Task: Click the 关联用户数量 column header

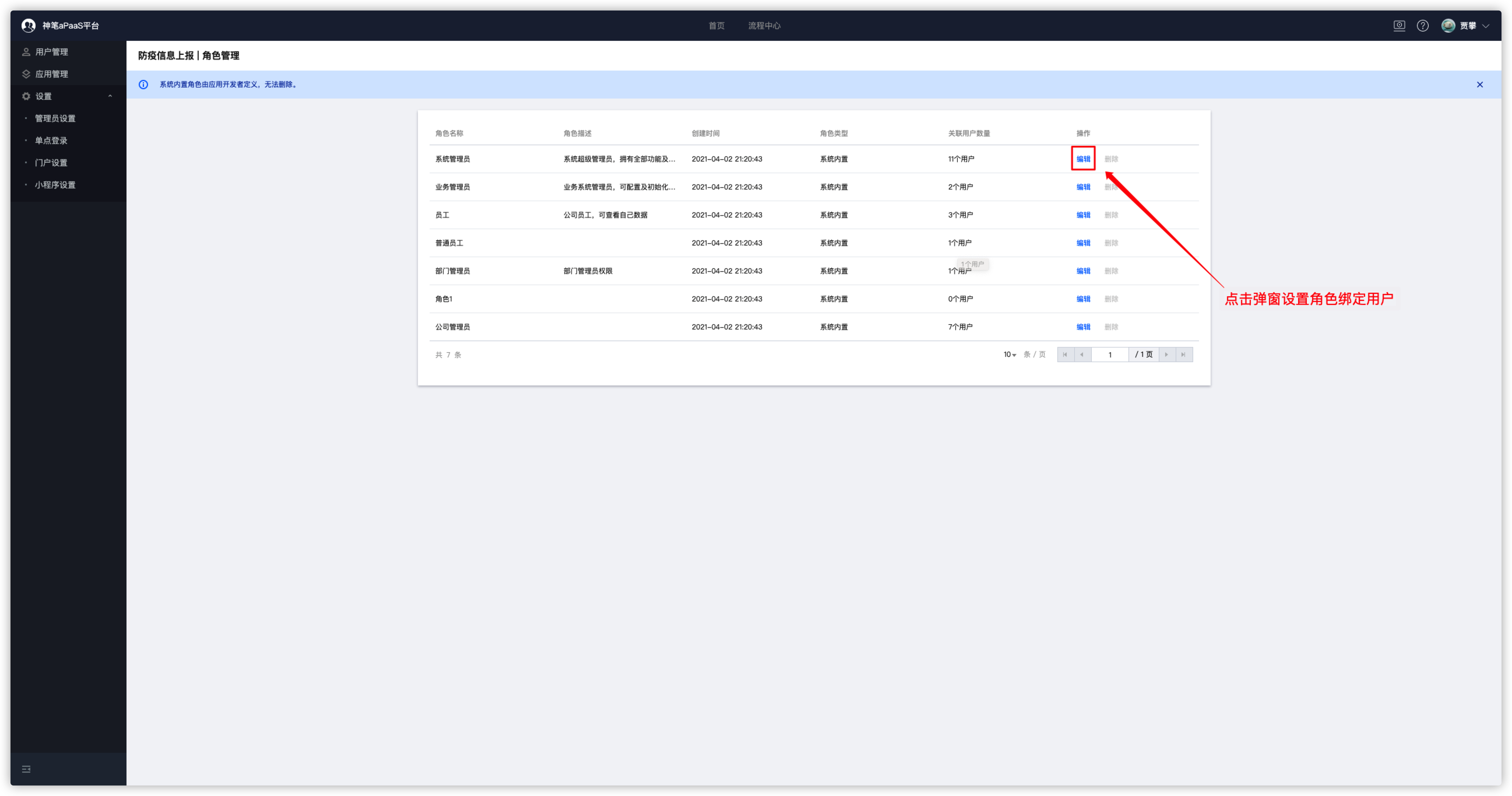Action: 968,133
